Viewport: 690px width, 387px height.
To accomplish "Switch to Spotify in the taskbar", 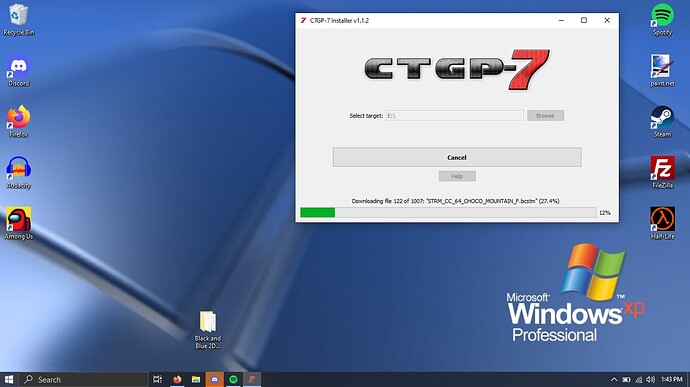I will click(233, 380).
